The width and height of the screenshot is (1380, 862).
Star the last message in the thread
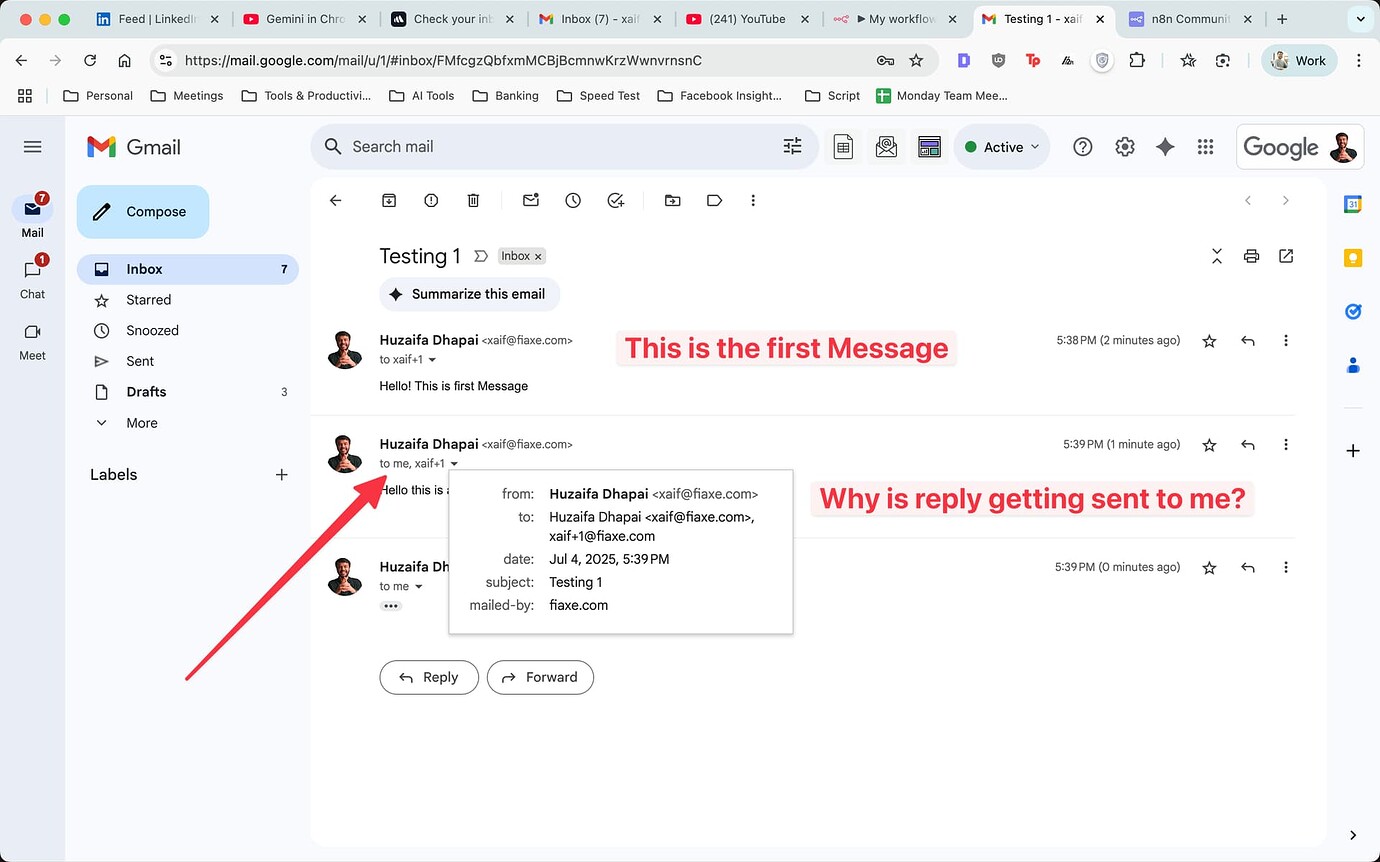tap(1209, 567)
